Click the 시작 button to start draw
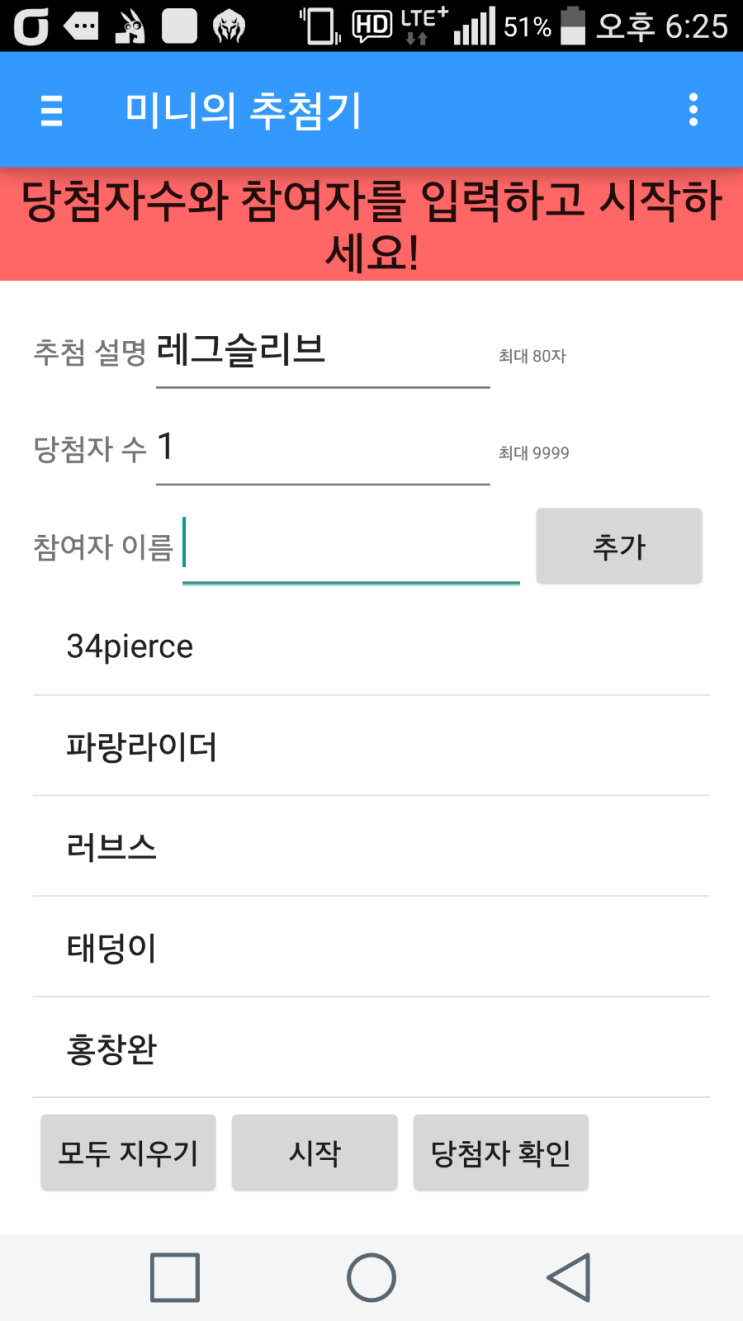This screenshot has width=743, height=1321. click(314, 1153)
